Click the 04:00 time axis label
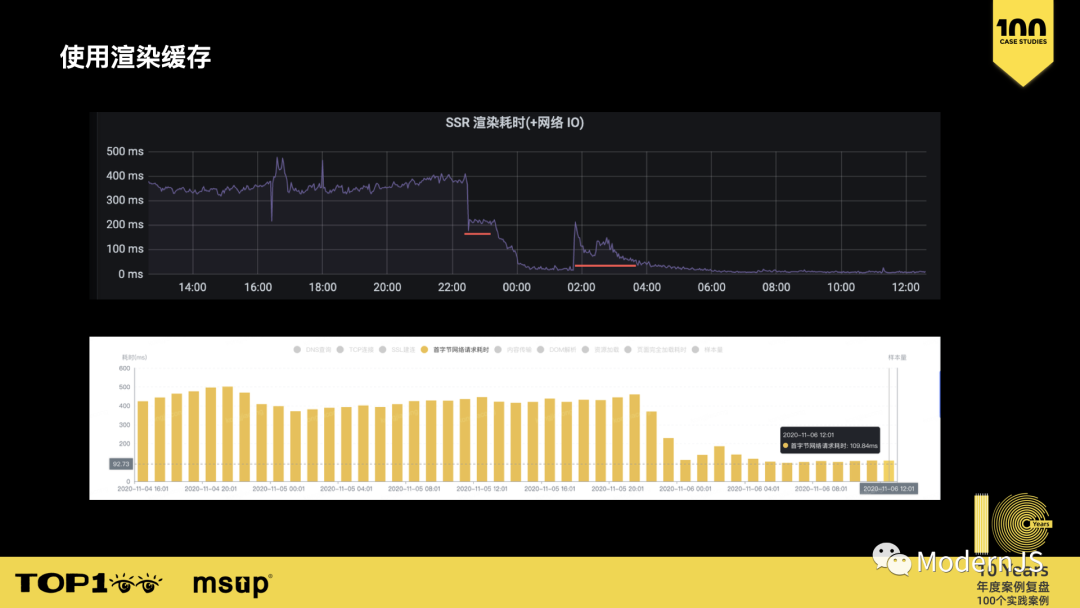This screenshot has height=608, width=1080. click(x=647, y=287)
